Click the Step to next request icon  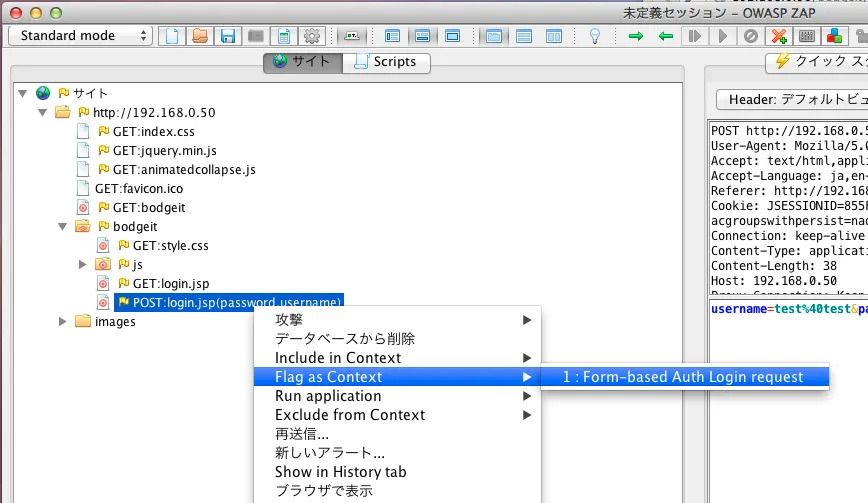(695, 36)
